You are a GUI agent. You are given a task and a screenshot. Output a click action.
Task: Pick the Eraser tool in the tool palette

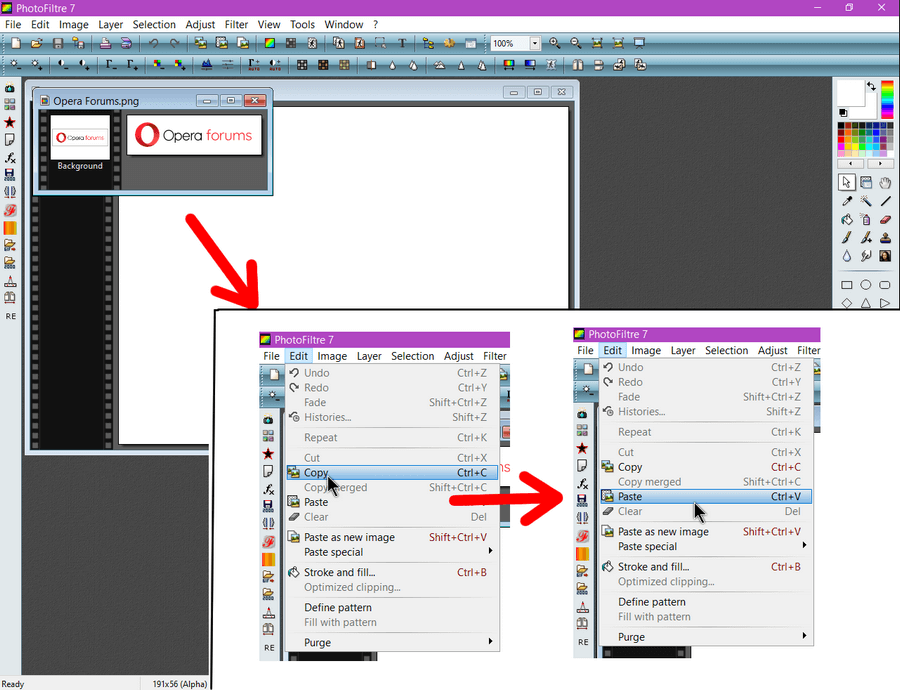click(885, 220)
